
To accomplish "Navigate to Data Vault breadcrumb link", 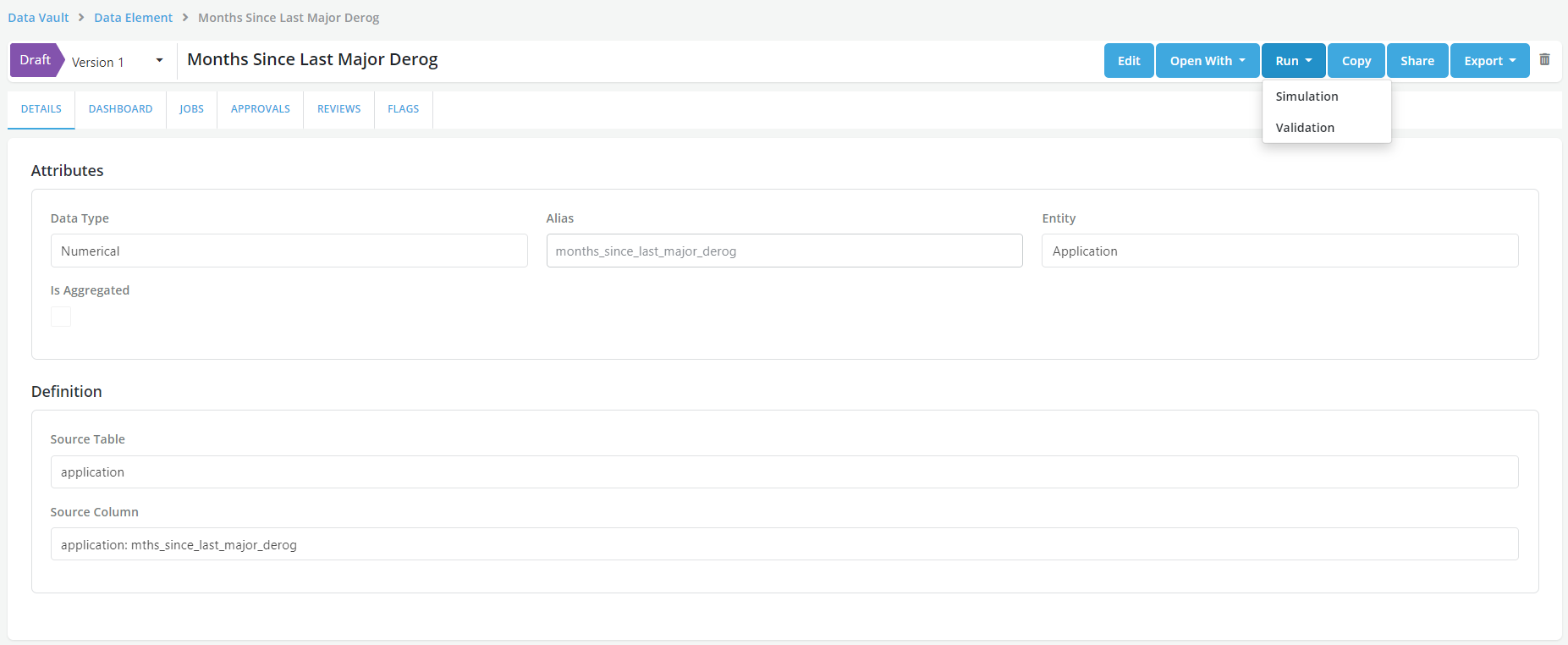I will 38,18.
